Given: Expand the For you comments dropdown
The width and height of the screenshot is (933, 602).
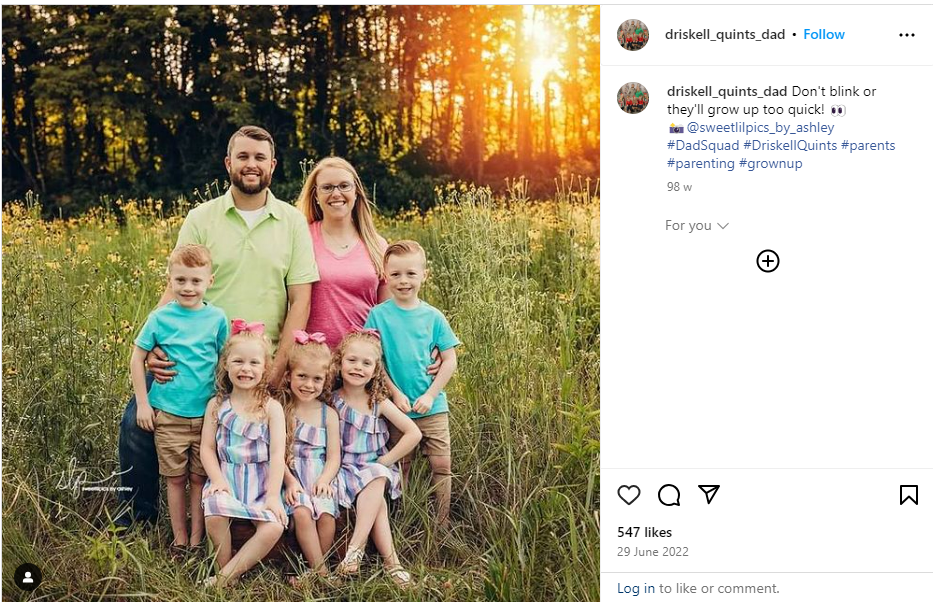Looking at the screenshot, I should click(697, 226).
